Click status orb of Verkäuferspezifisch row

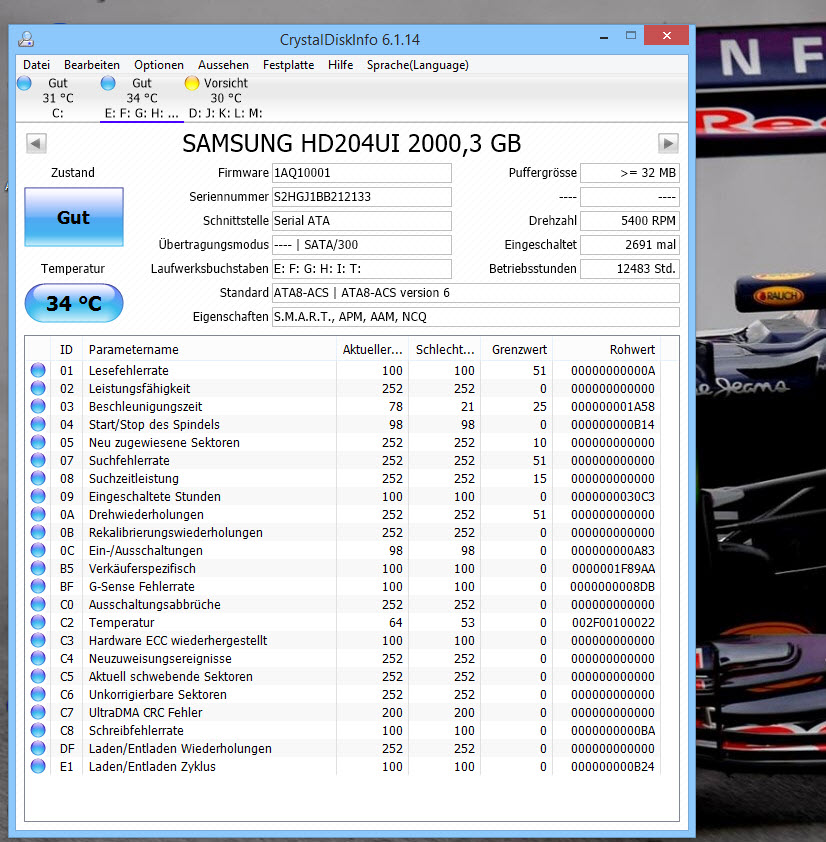pyautogui.click(x=38, y=568)
